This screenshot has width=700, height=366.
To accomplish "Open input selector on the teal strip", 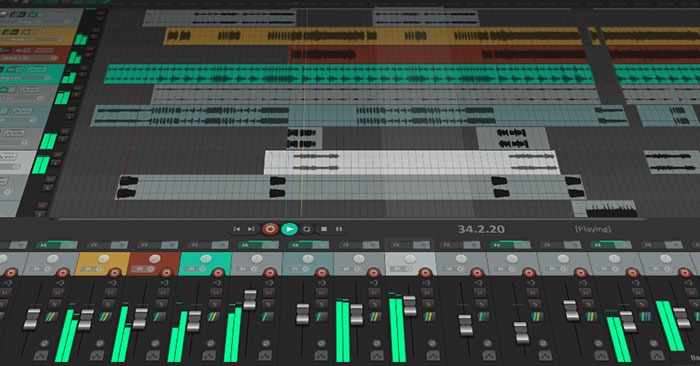I will pyautogui.click(x=194, y=269).
